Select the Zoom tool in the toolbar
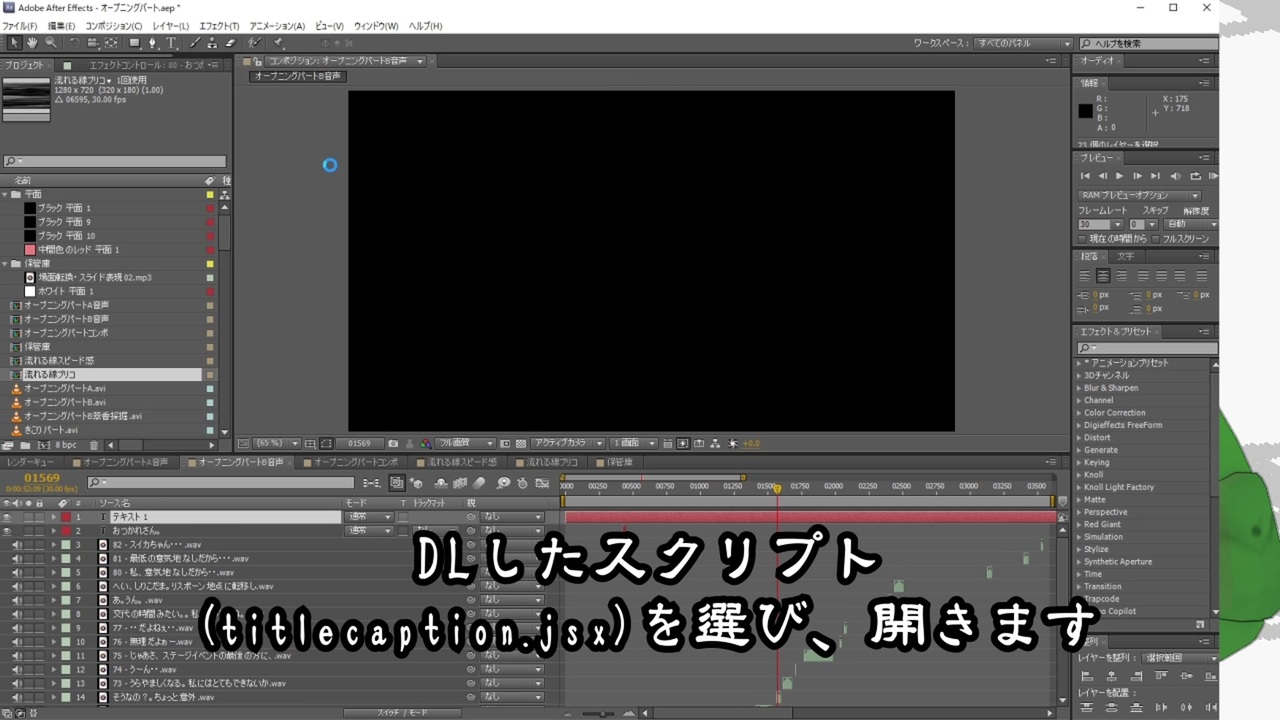The width and height of the screenshot is (1280, 720). click(50, 43)
